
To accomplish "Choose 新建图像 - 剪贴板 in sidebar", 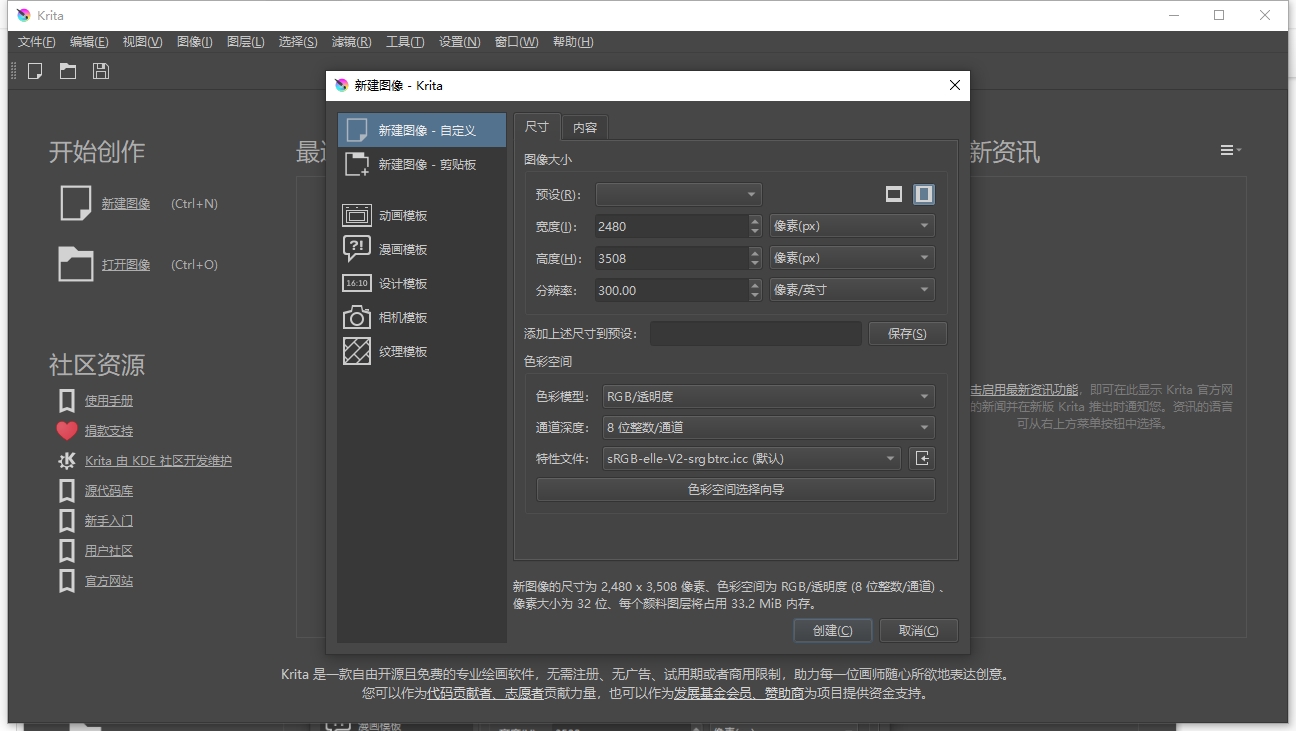I will (x=422, y=164).
